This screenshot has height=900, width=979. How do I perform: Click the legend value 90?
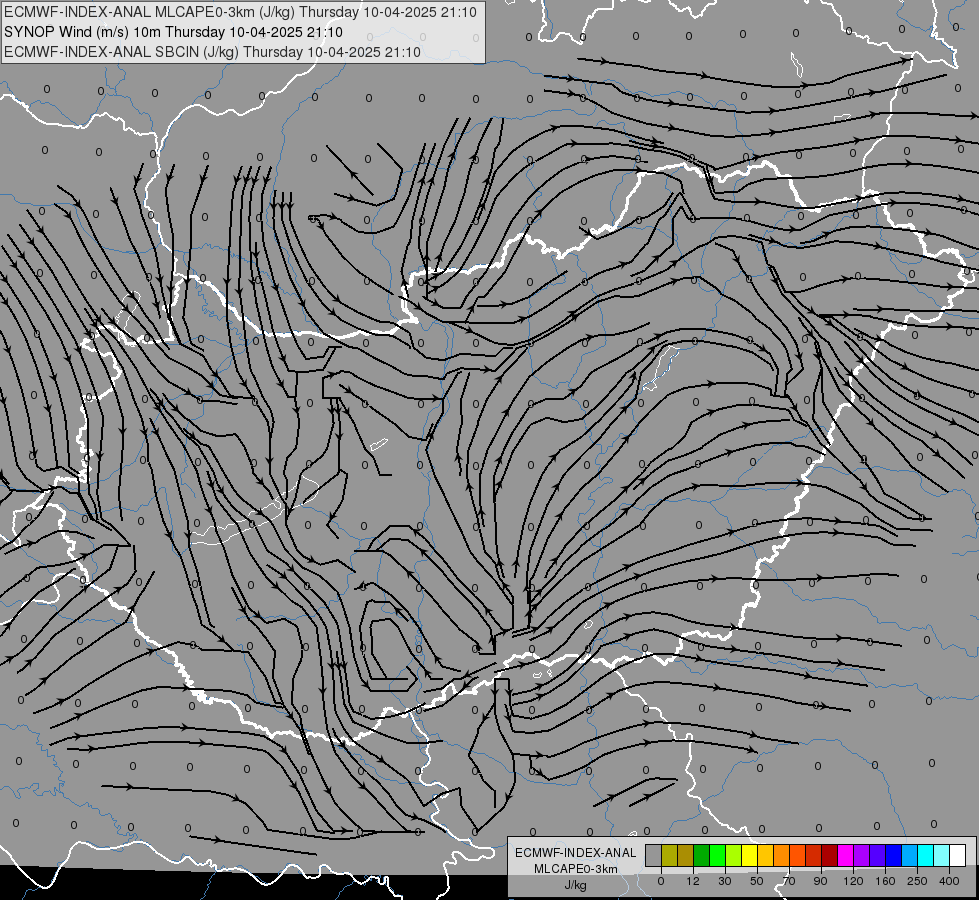pos(820,881)
